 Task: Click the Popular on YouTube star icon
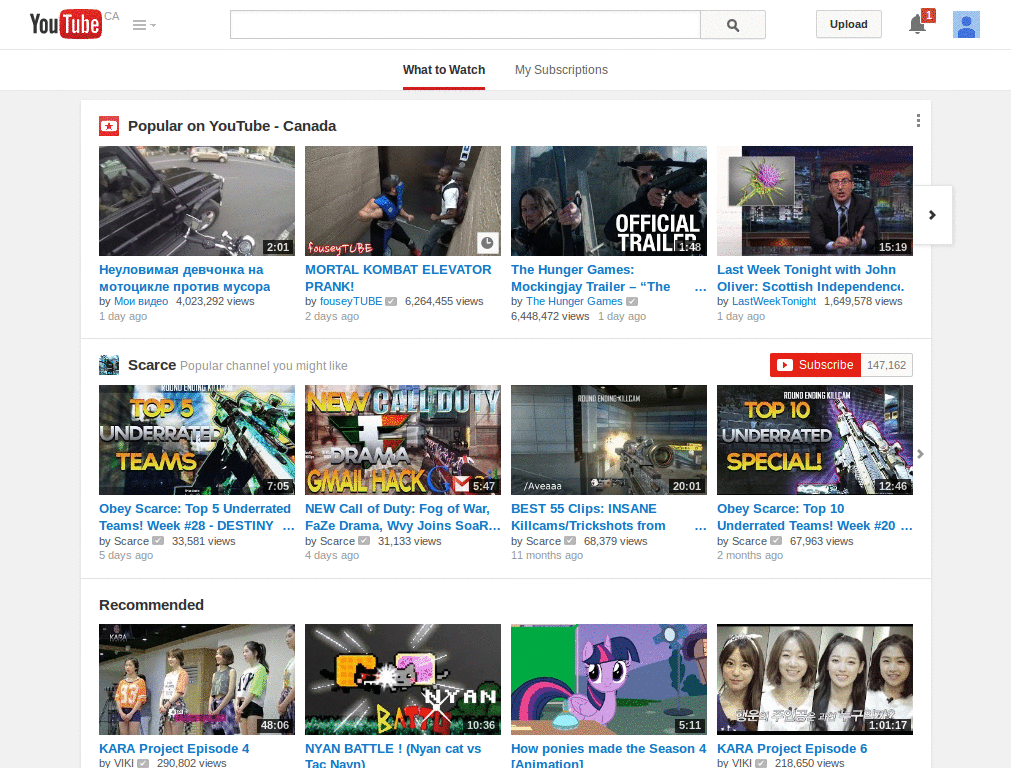point(109,126)
